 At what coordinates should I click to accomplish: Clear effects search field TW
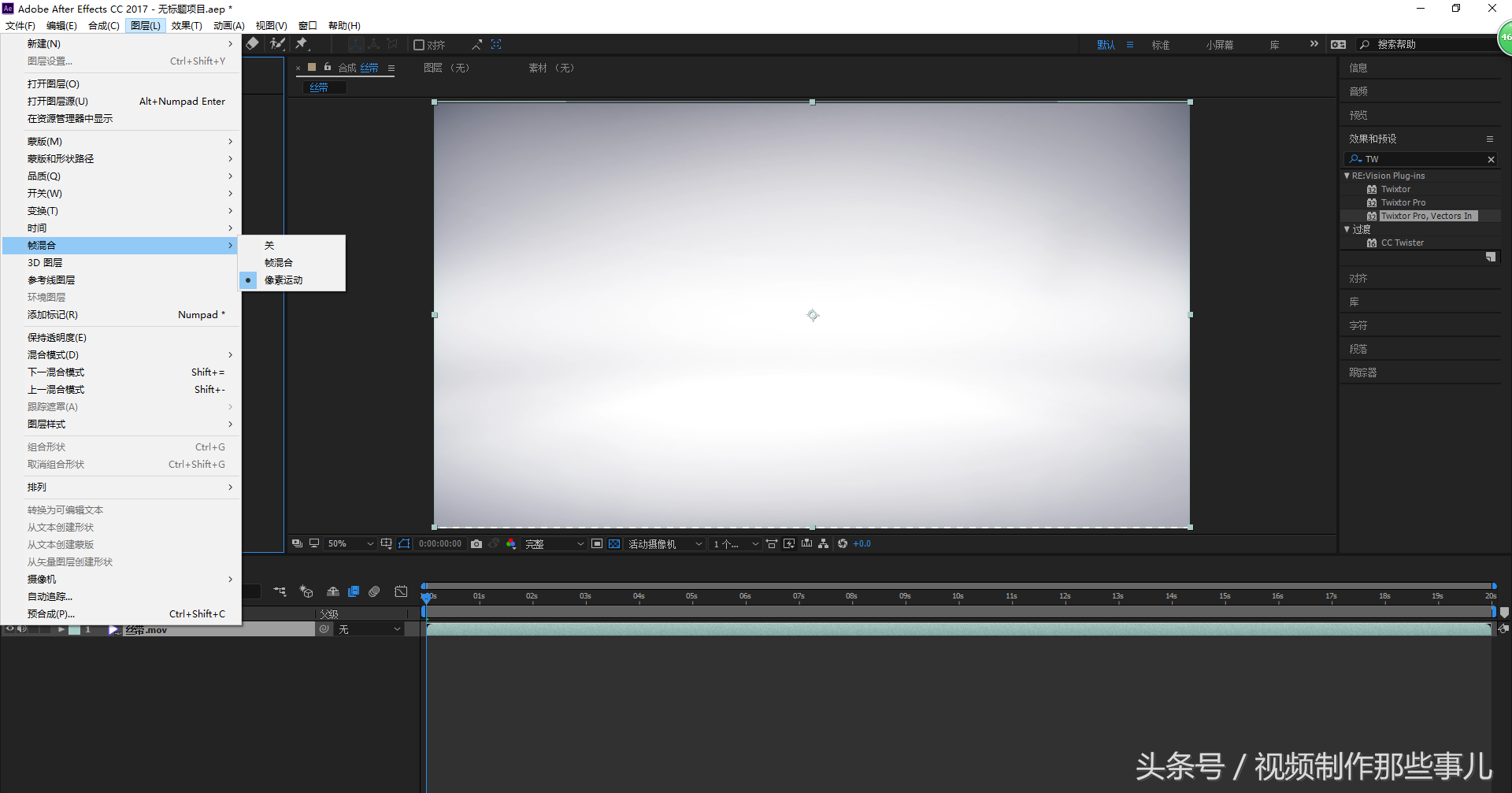(1491, 159)
